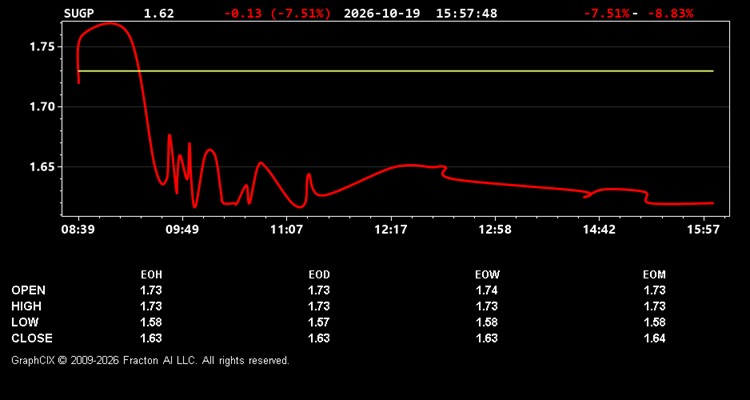Click the -7.51% range value at top right

click(x=606, y=13)
